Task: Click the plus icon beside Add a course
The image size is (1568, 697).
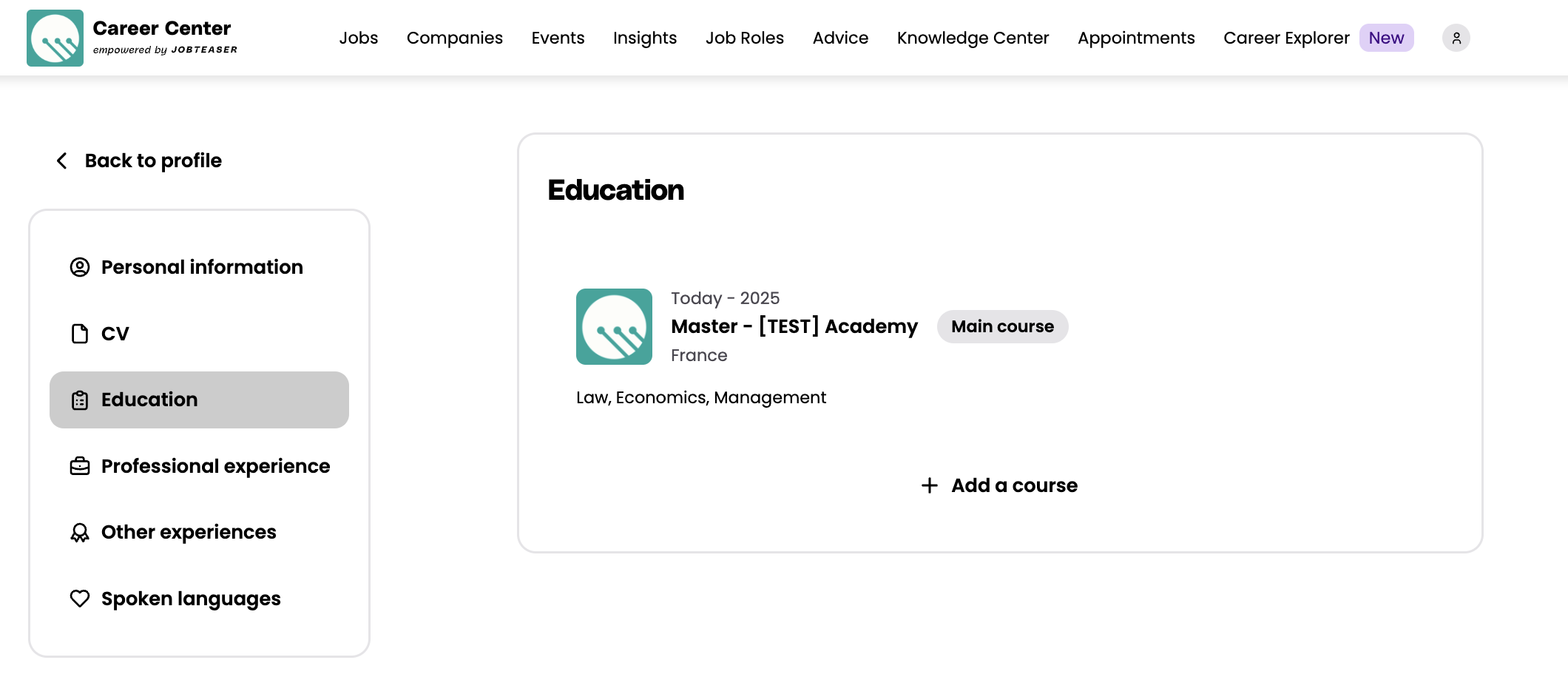Action: tap(930, 485)
